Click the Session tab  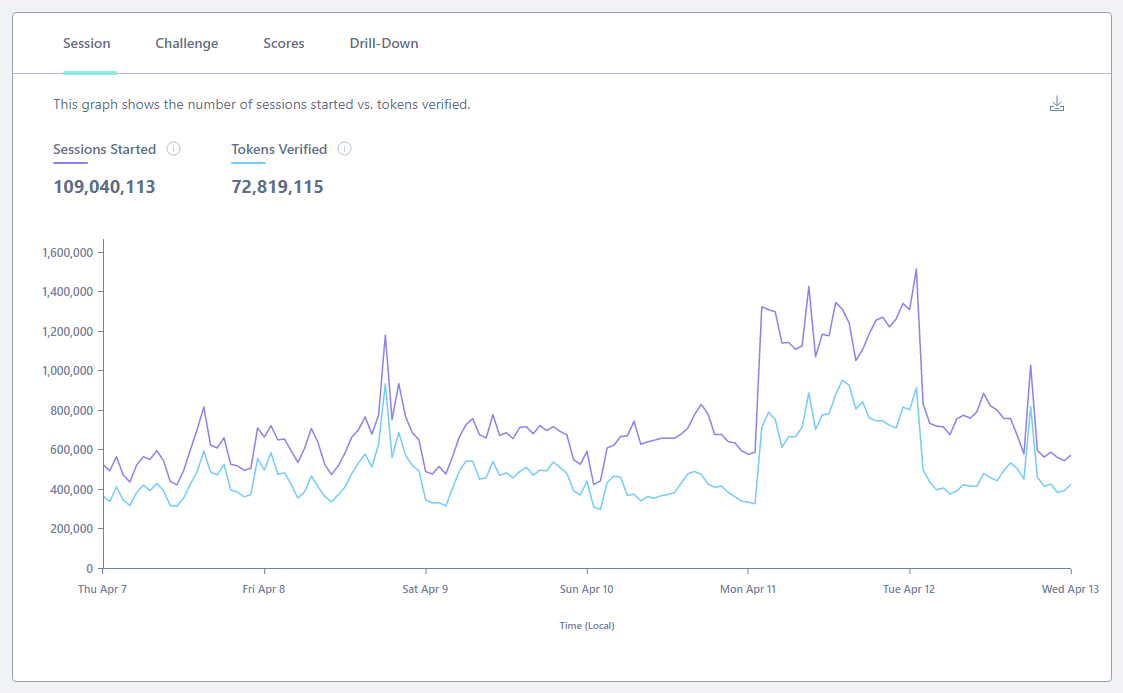[87, 43]
